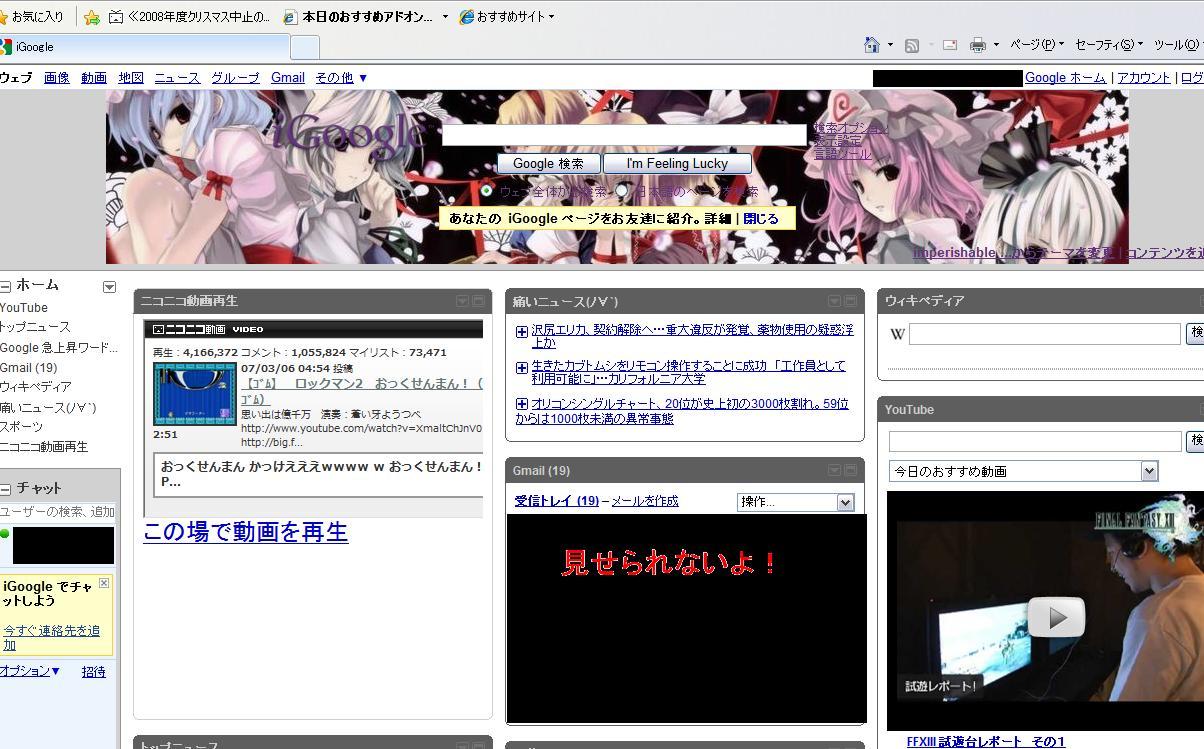Open menu icon of 痛いニュース gadget

(834, 301)
